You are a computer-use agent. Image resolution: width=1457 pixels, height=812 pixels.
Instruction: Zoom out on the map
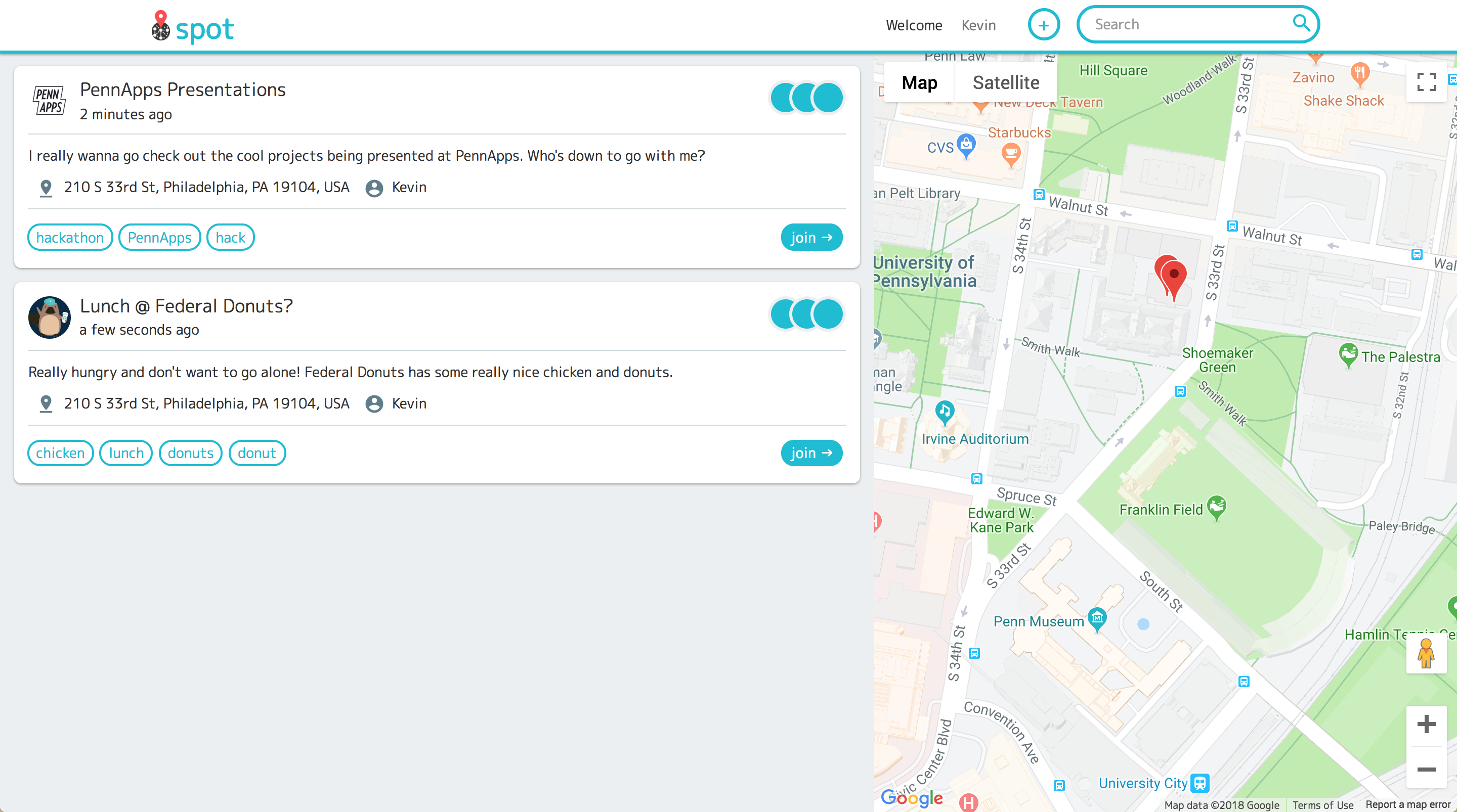1426,769
